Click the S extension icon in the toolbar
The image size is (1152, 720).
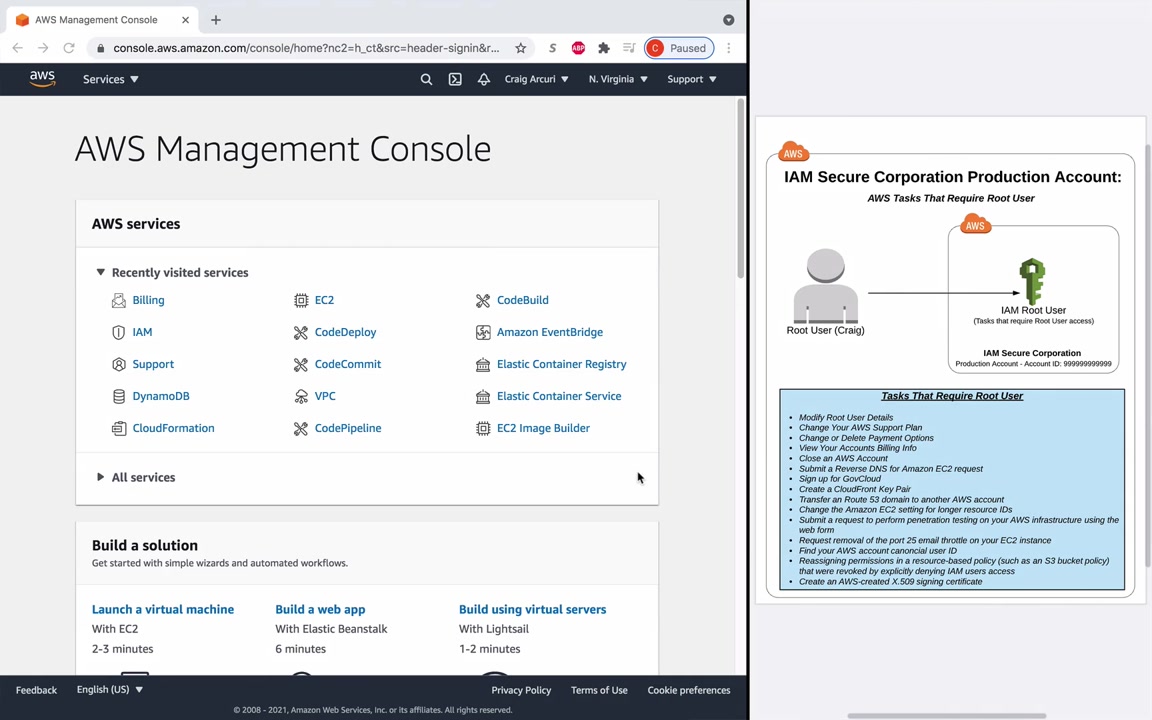click(552, 48)
